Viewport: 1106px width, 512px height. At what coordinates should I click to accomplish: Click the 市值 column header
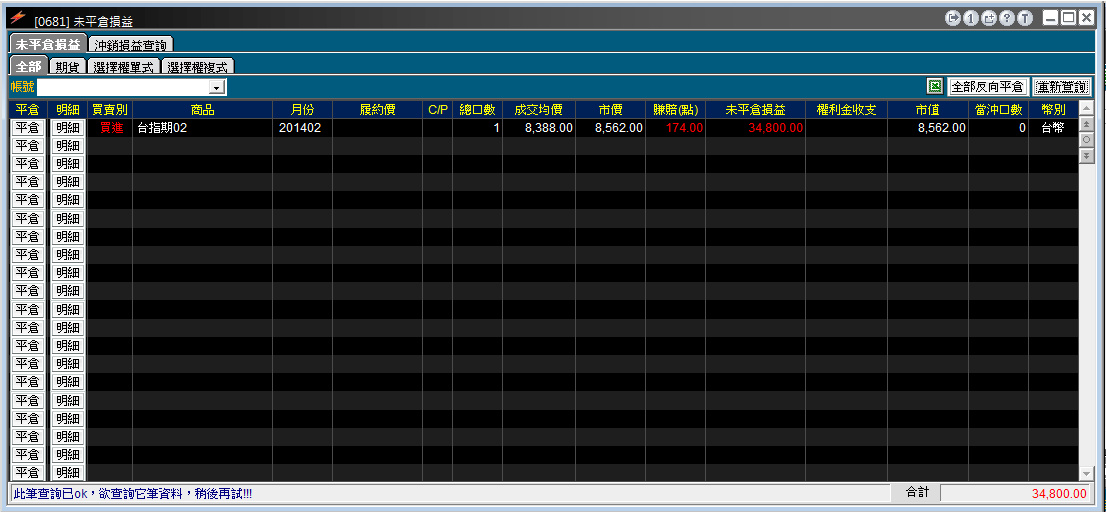click(928, 110)
